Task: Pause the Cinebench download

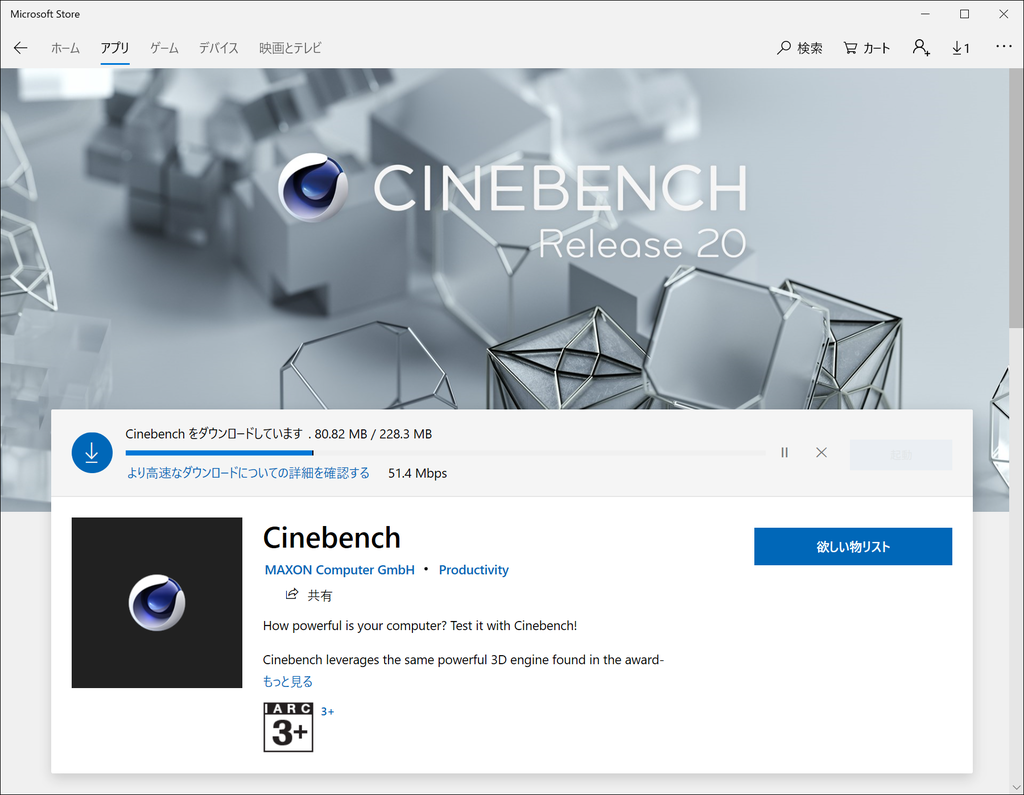Action: pos(784,452)
